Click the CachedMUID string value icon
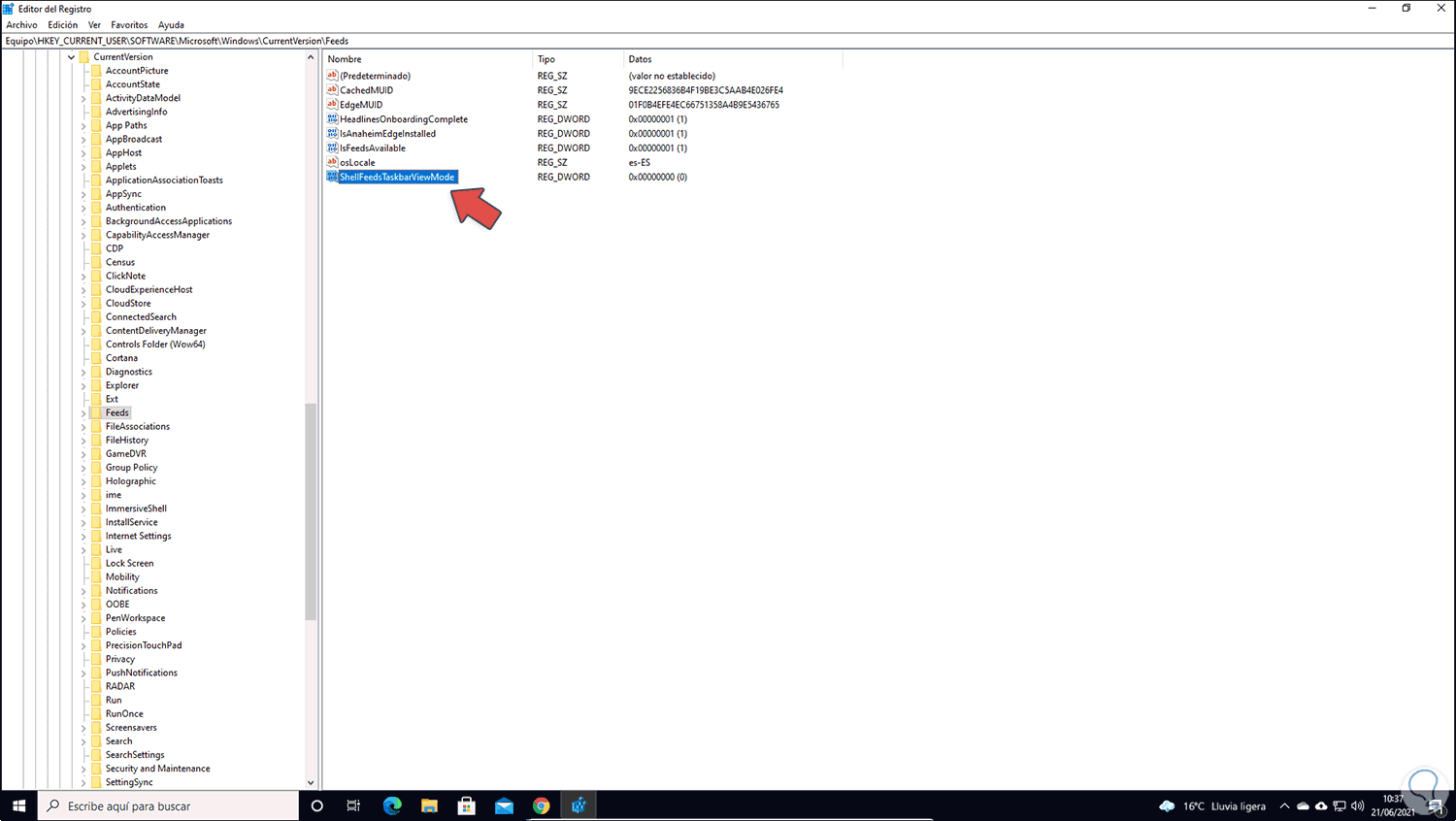 (x=332, y=89)
